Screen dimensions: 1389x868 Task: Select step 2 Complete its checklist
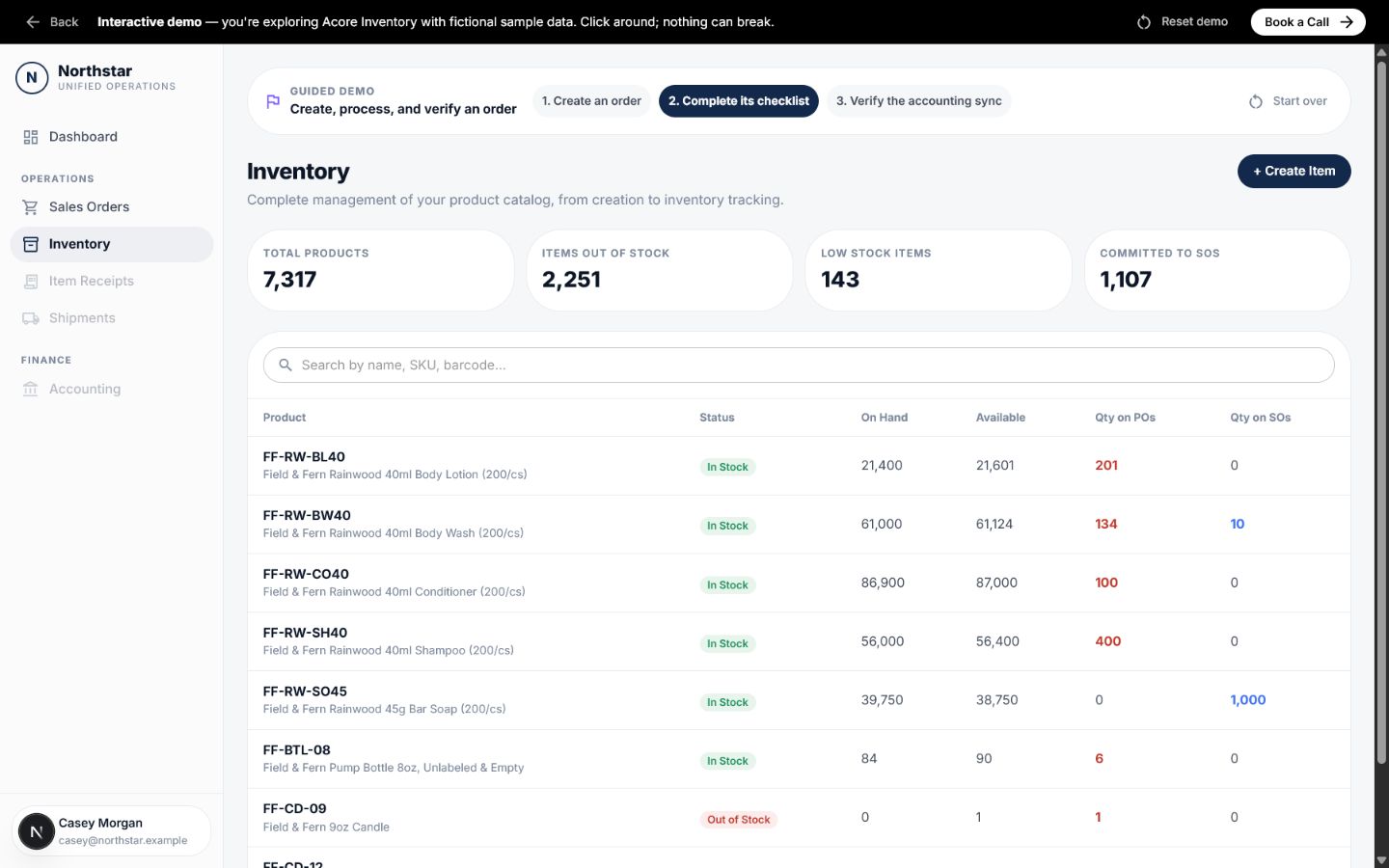coord(739,101)
